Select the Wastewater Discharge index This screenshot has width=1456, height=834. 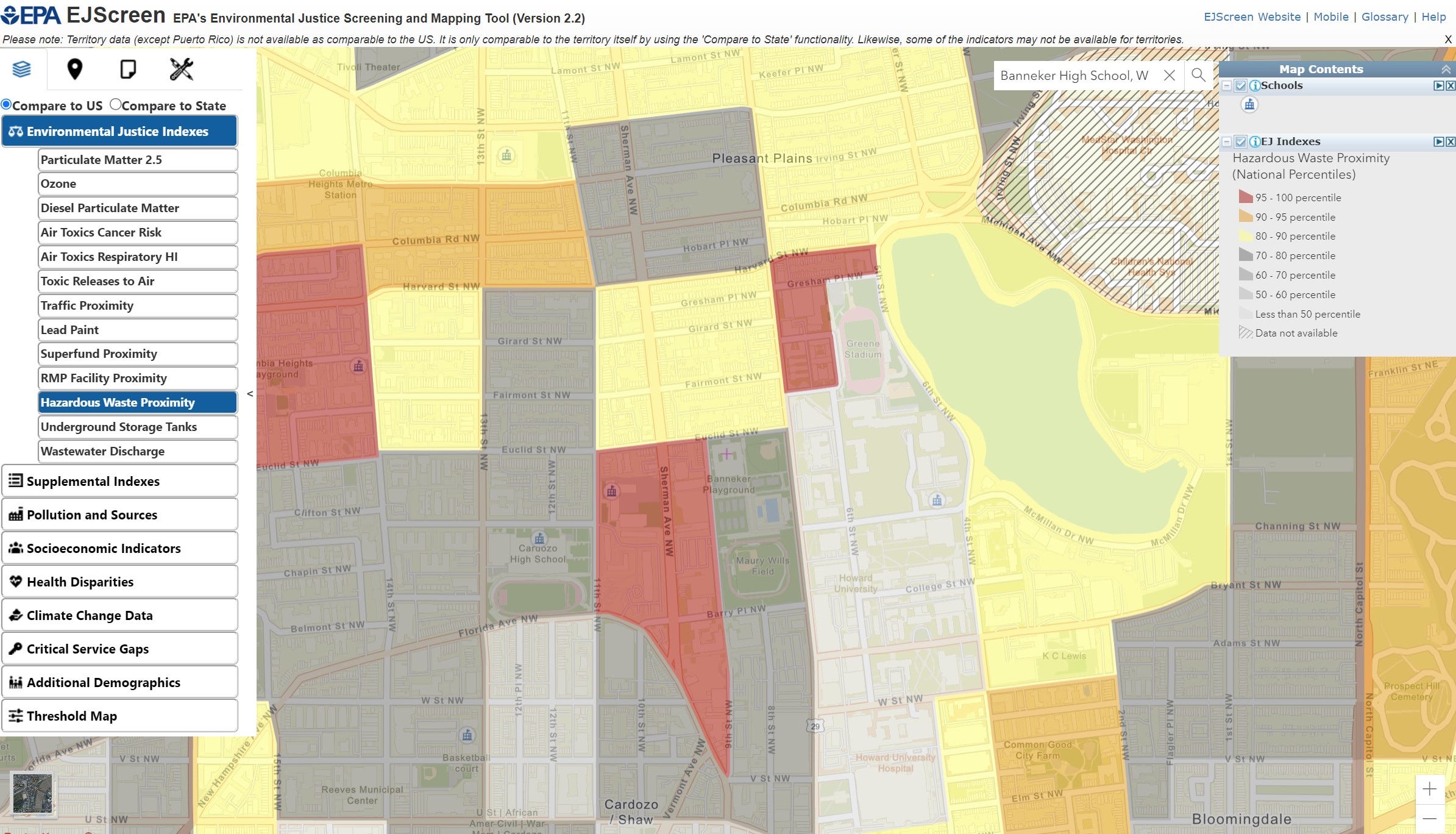[138, 451]
